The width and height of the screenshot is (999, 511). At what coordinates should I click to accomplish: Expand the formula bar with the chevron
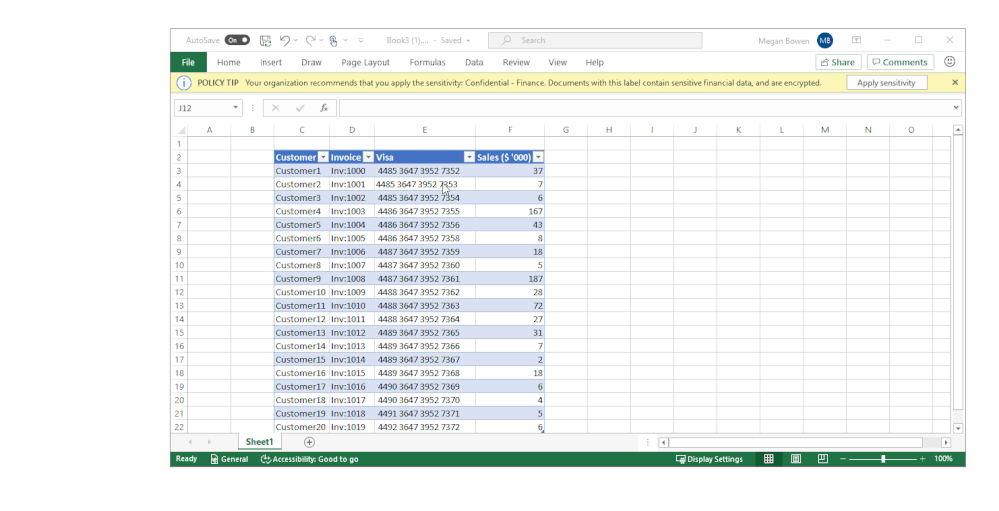point(956,108)
